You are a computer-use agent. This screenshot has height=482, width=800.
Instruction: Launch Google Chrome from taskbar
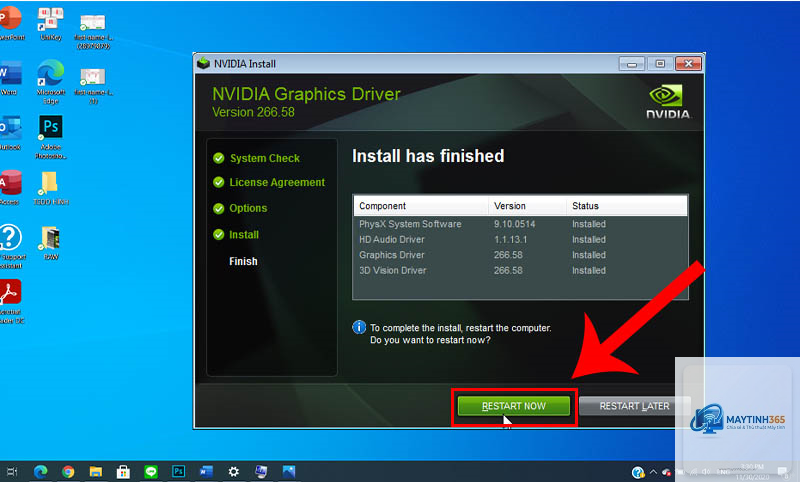(68, 472)
